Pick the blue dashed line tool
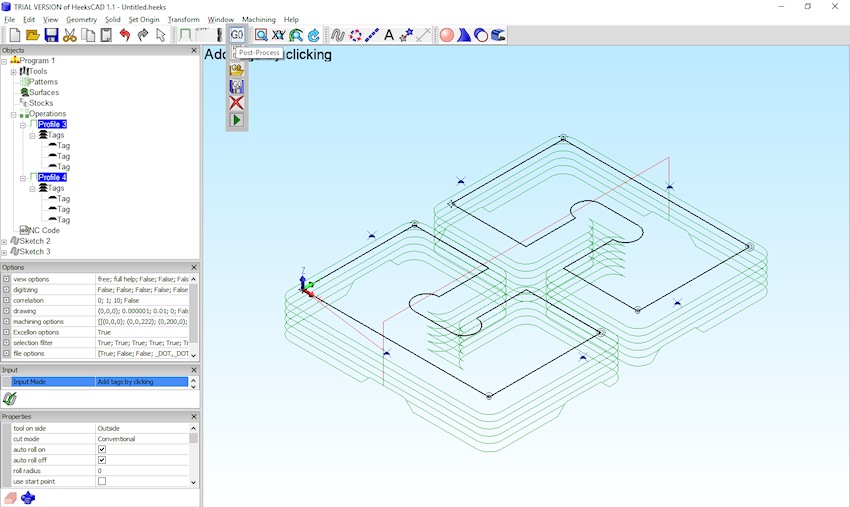 click(372, 35)
